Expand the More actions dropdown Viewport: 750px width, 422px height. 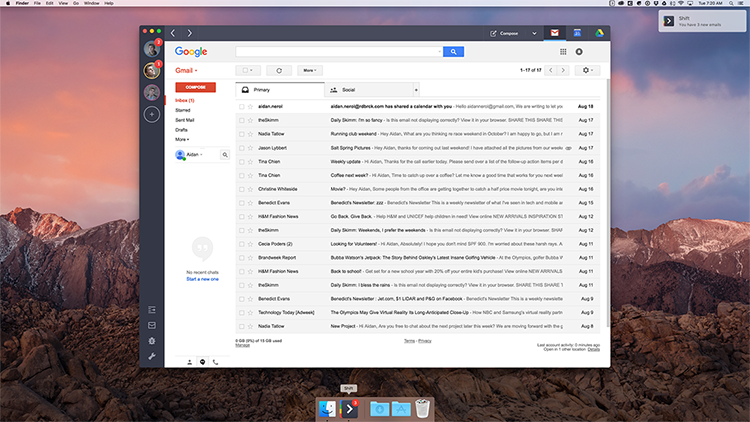[x=309, y=70]
